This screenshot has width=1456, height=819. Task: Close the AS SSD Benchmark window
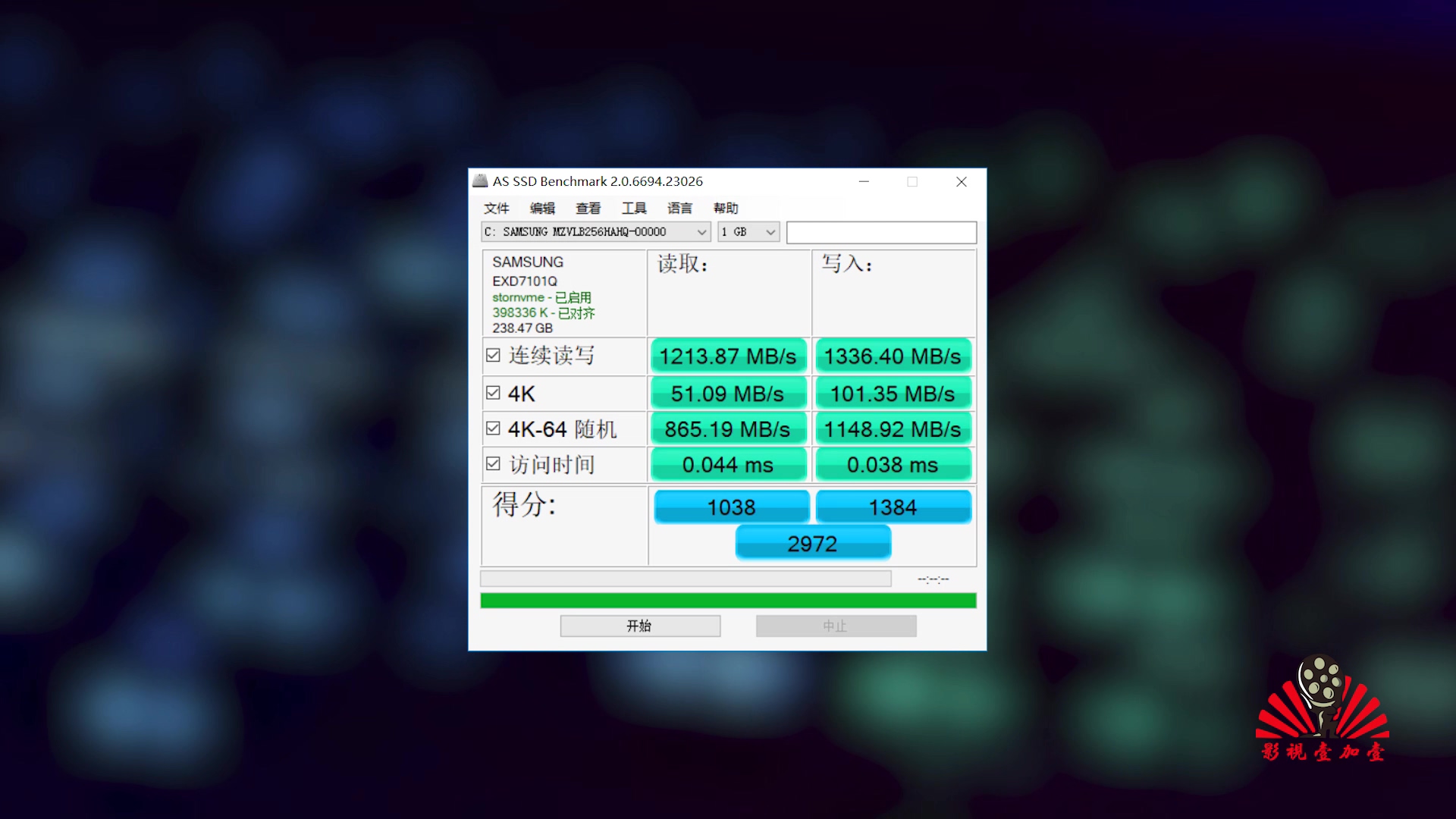(961, 182)
